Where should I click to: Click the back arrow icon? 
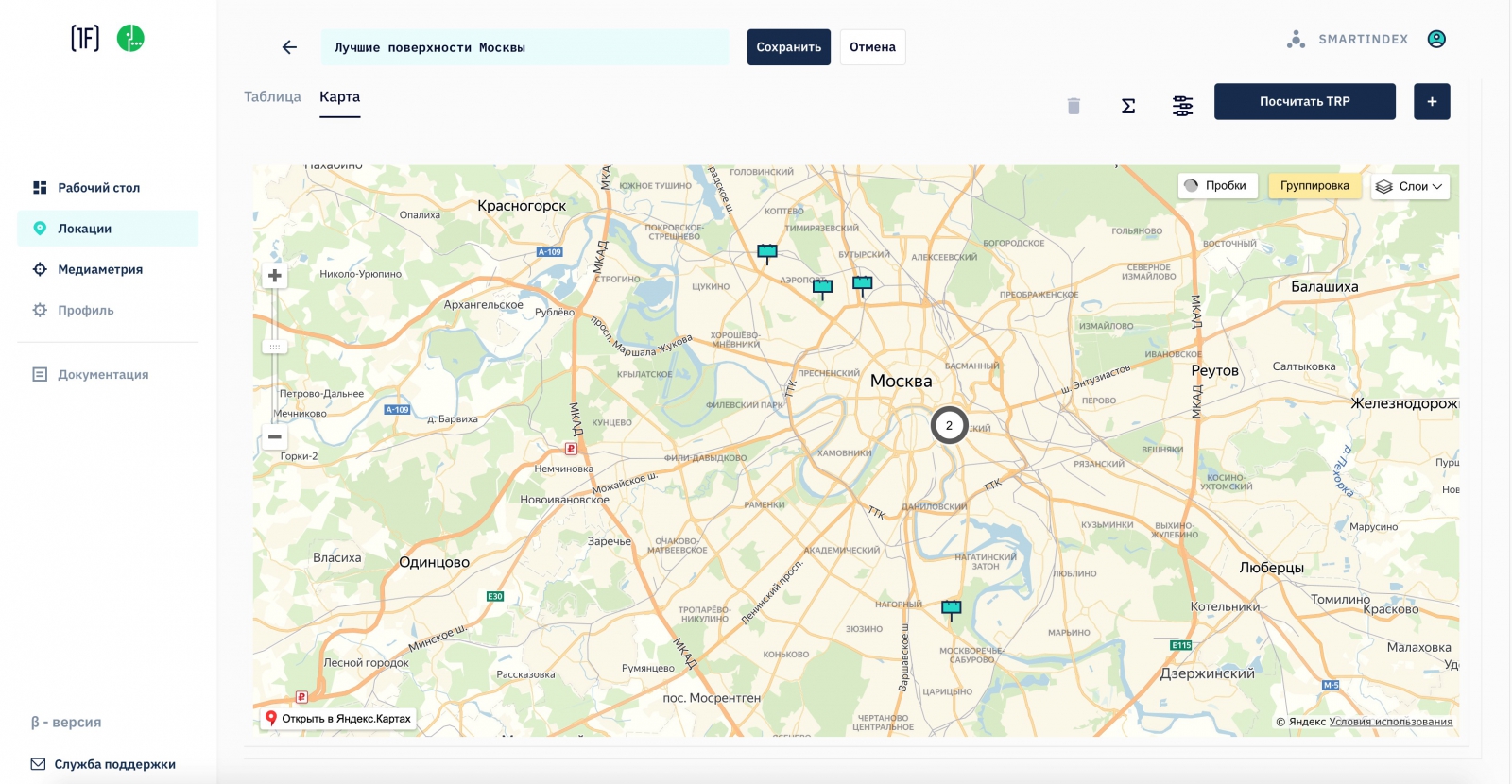(x=289, y=47)
